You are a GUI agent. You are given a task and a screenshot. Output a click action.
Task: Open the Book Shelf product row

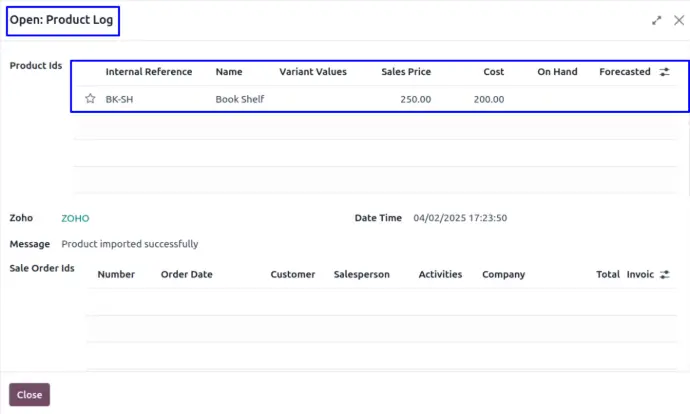(x=240, y=99)
